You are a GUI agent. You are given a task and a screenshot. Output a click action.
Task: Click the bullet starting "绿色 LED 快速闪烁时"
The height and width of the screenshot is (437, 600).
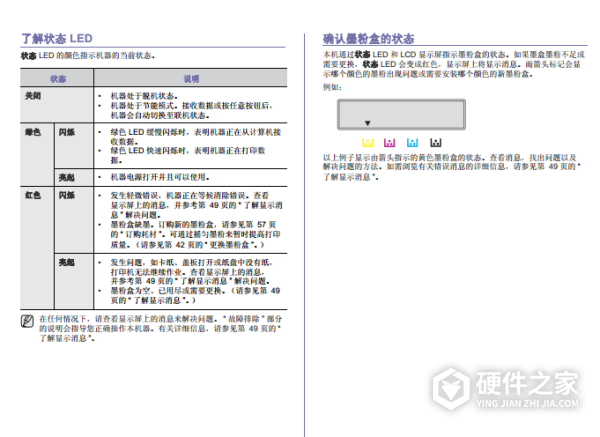tap(188, 155)
